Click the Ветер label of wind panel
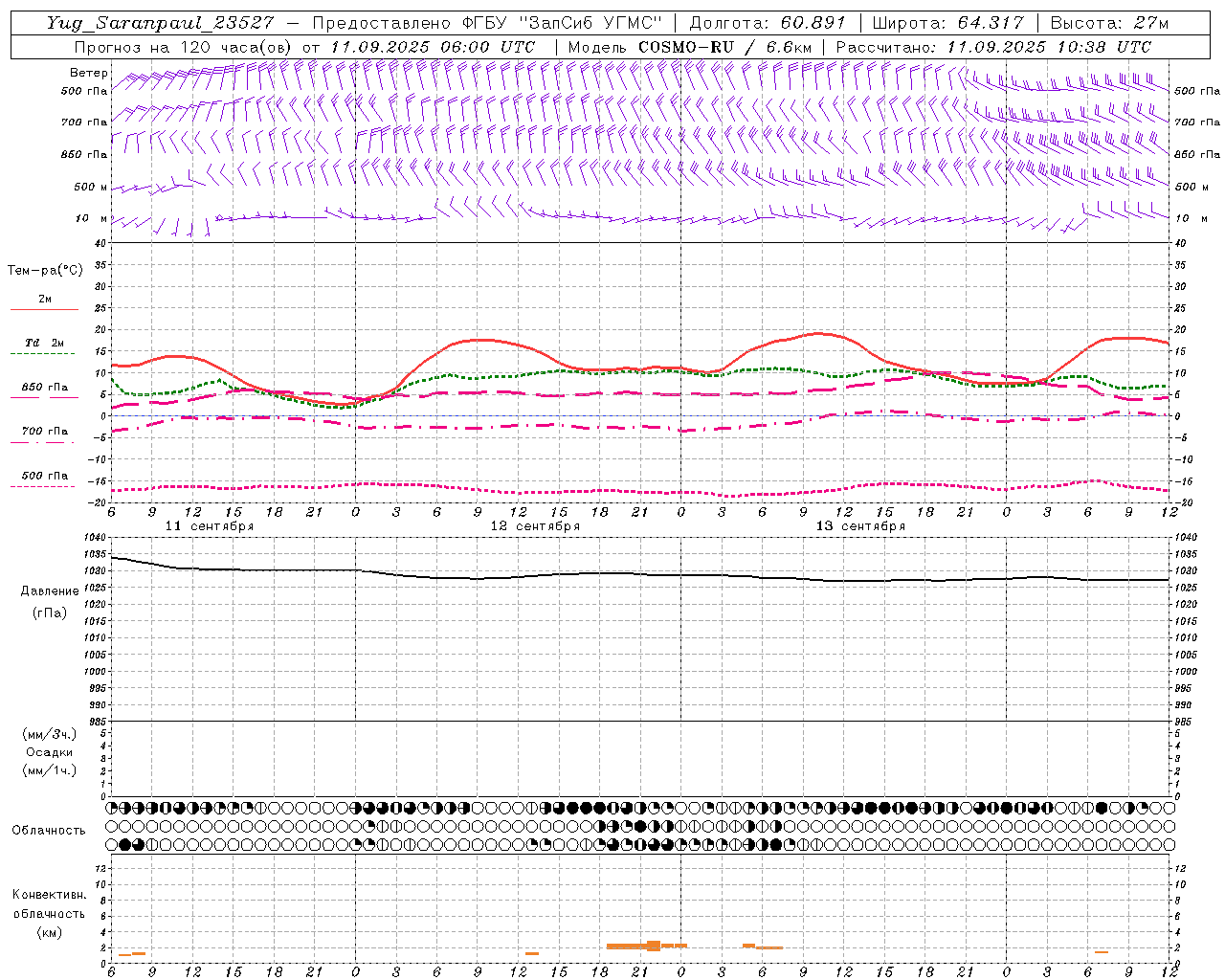This screenshot has height=980, width=1225. coord(89,73)
